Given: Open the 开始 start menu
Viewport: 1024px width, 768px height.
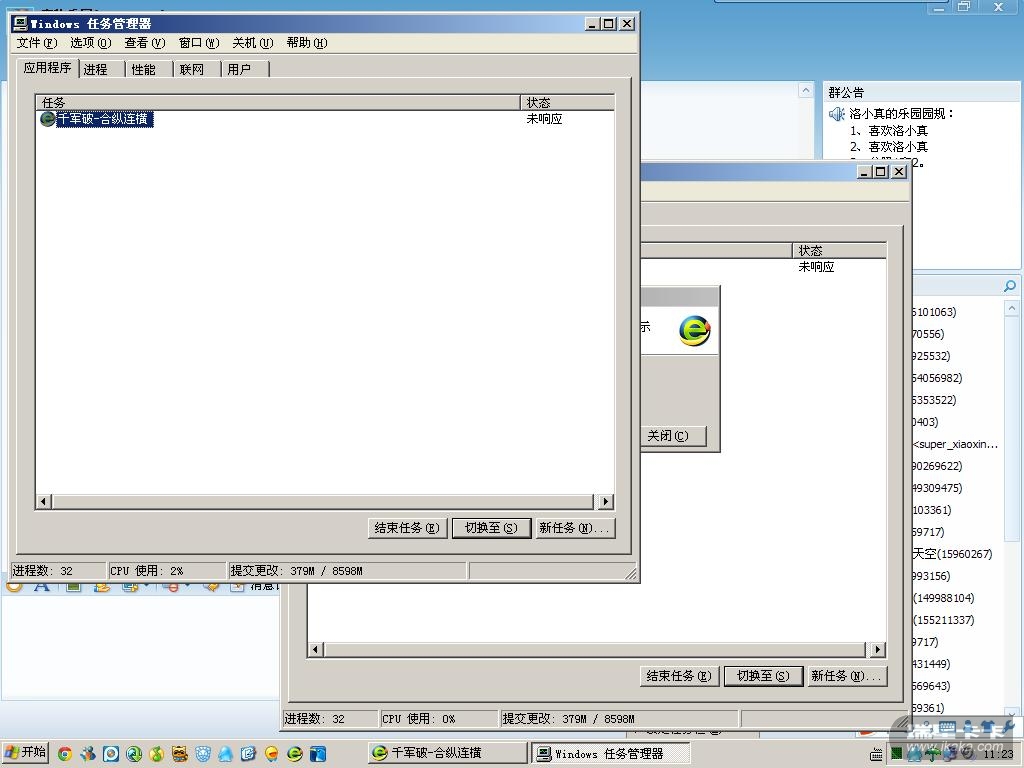Looking at the screenshot, I should [x=25, y=752].
